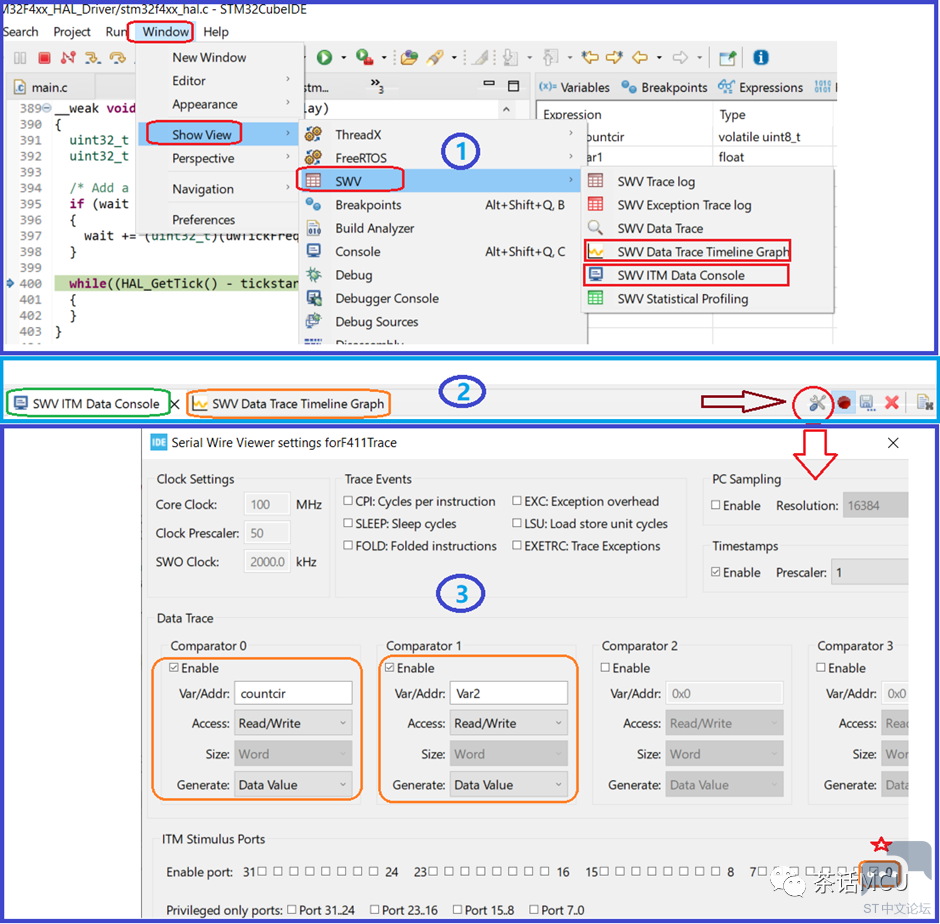The width and height of the screenshot is (940, 924).
Task: Switch to the Expressions tab
Action: [760, 88]
